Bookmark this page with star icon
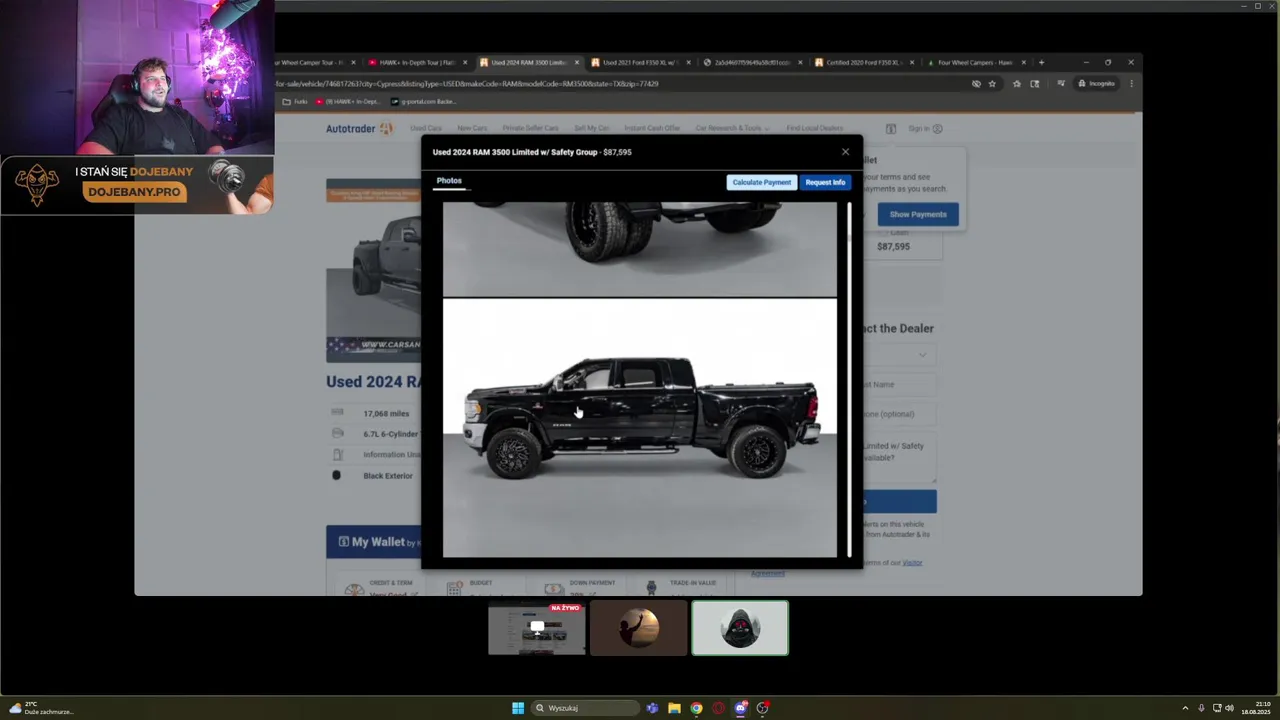This screenshot has width=1280, height=720. point(992,84)
